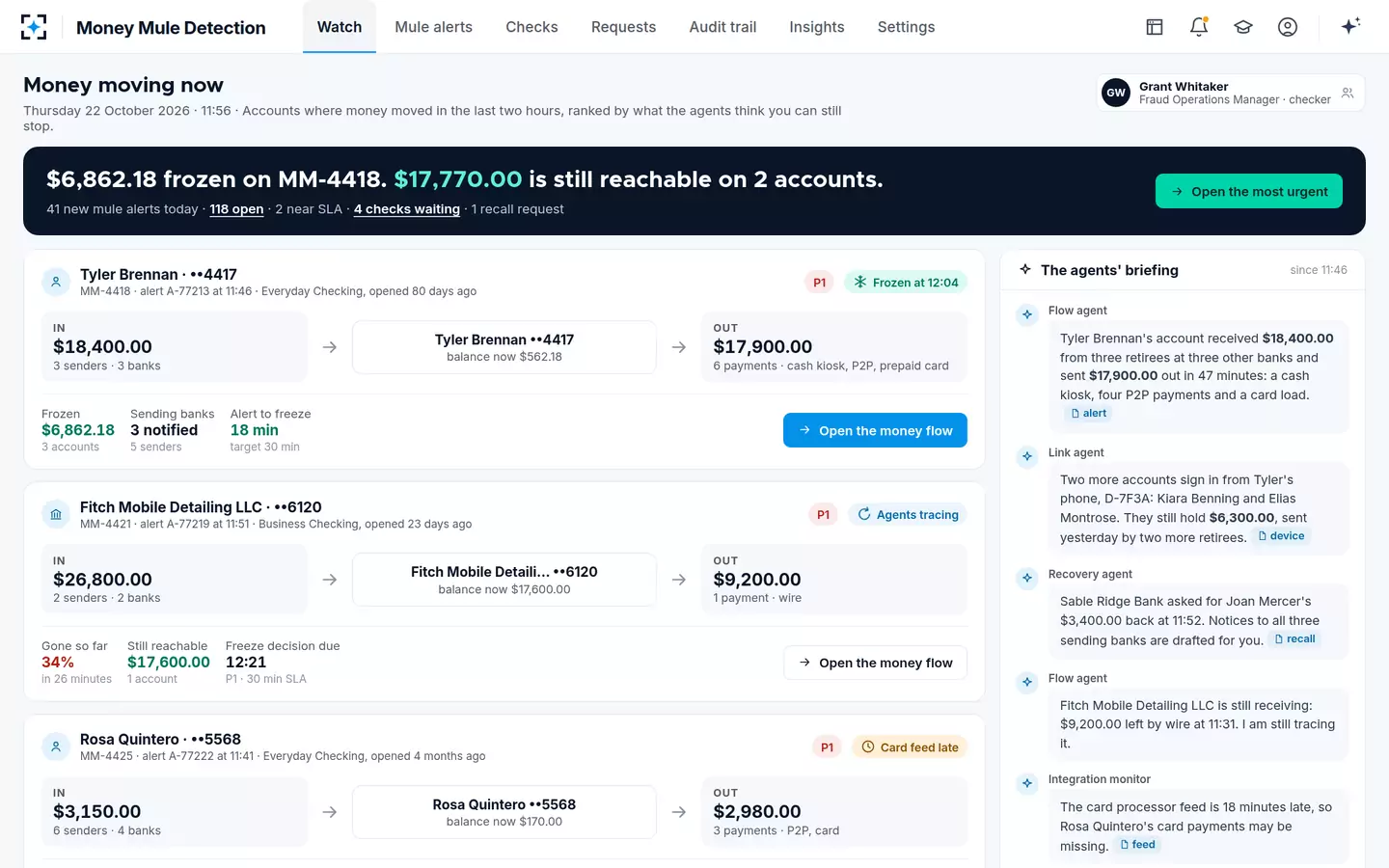Click the GW avatar badge
The height and width of the screenshot is (868, 1389).
click(x=1116, y=93)
